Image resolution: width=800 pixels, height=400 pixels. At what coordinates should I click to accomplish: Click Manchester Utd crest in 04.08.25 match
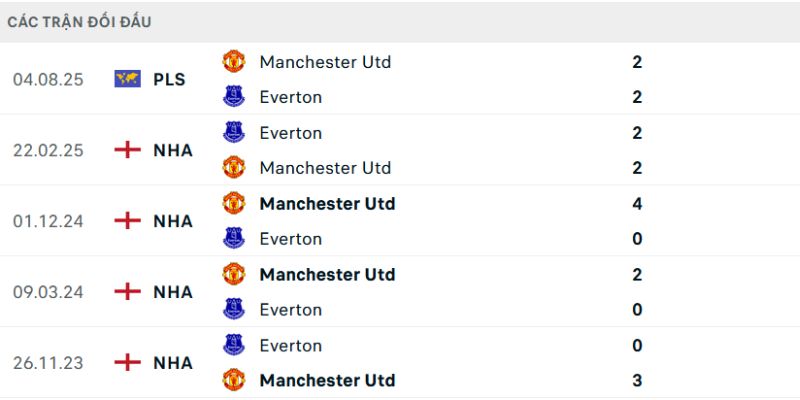click(x=234, y=62)
